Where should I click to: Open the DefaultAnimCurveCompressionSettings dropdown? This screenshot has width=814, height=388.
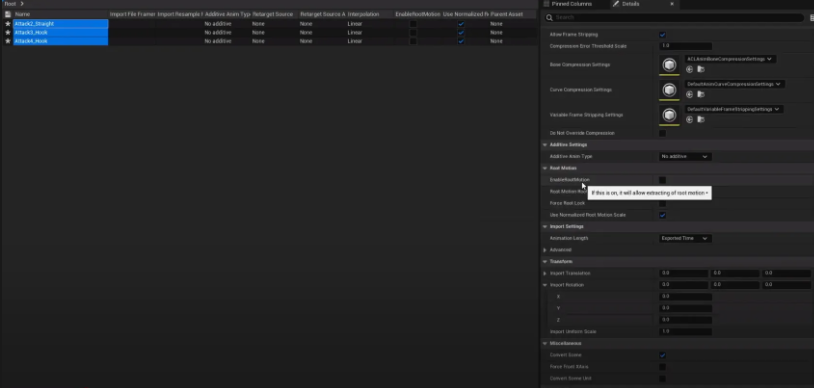(x=734, y=84)
